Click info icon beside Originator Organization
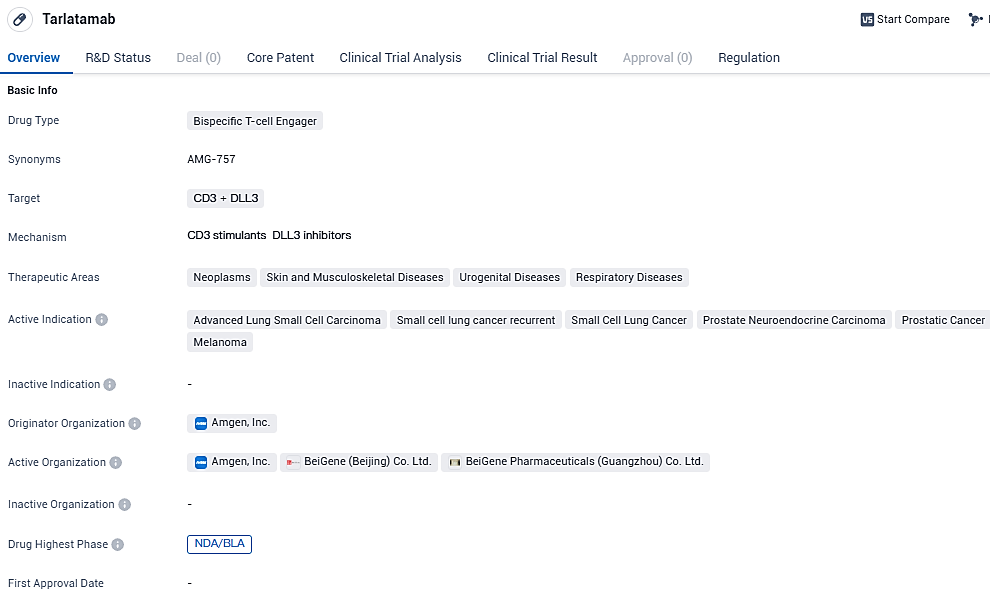 pyautogui.click(x=135, y=424)
